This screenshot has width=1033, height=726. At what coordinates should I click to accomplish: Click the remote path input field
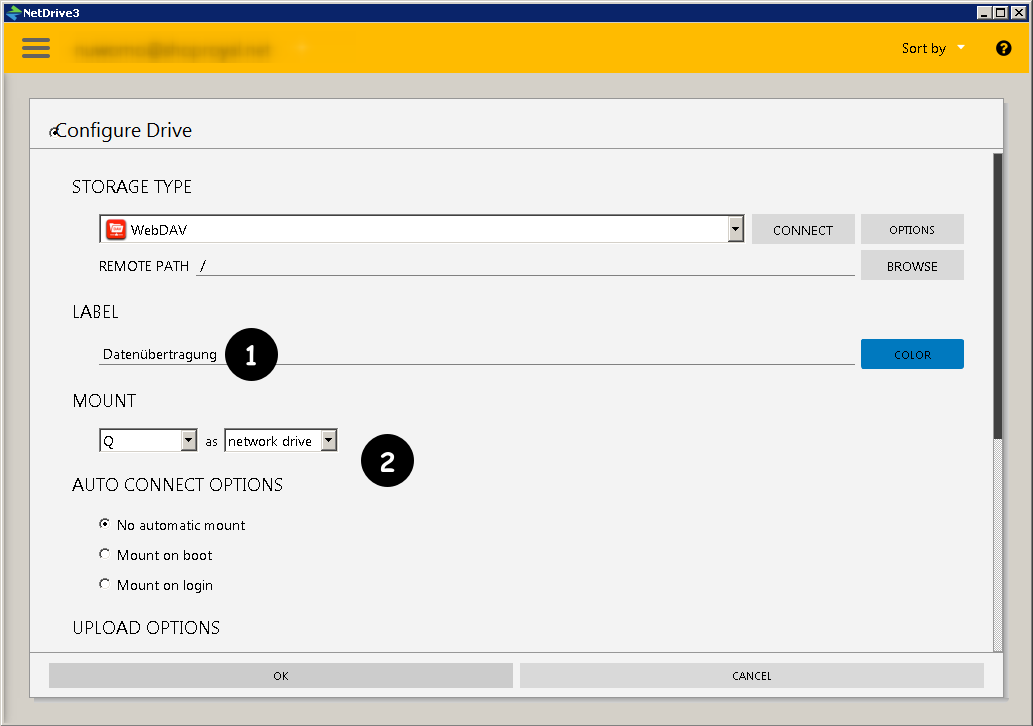(525, 266)
